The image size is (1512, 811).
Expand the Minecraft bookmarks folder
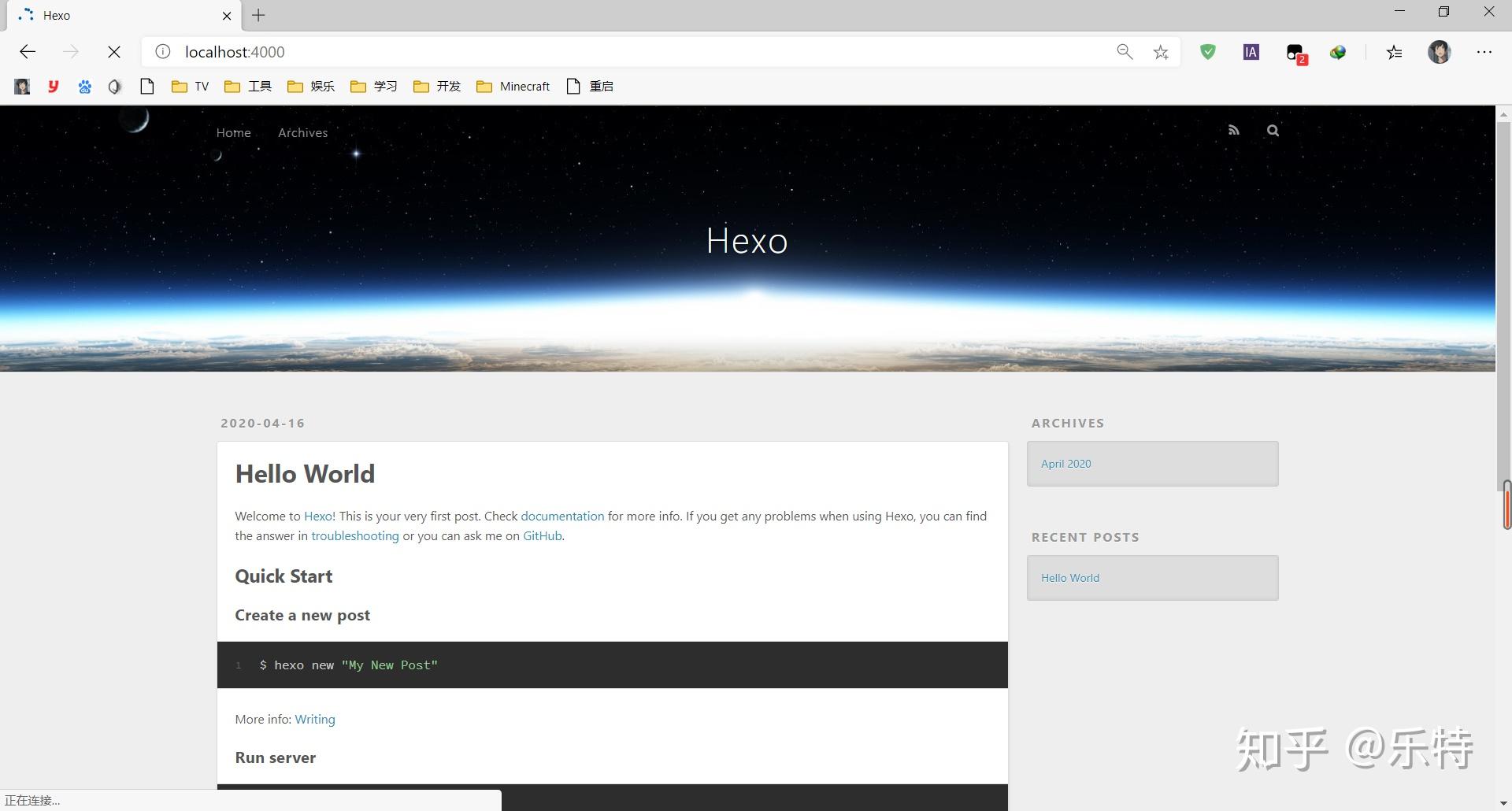coord(513,87)
